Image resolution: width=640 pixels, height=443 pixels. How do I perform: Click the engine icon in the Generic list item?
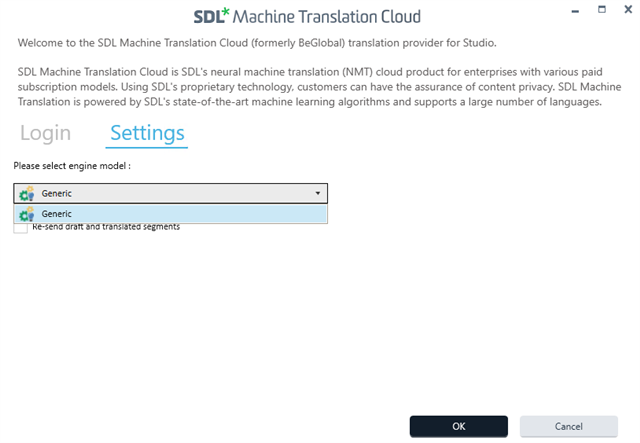(x=27, y=214)
